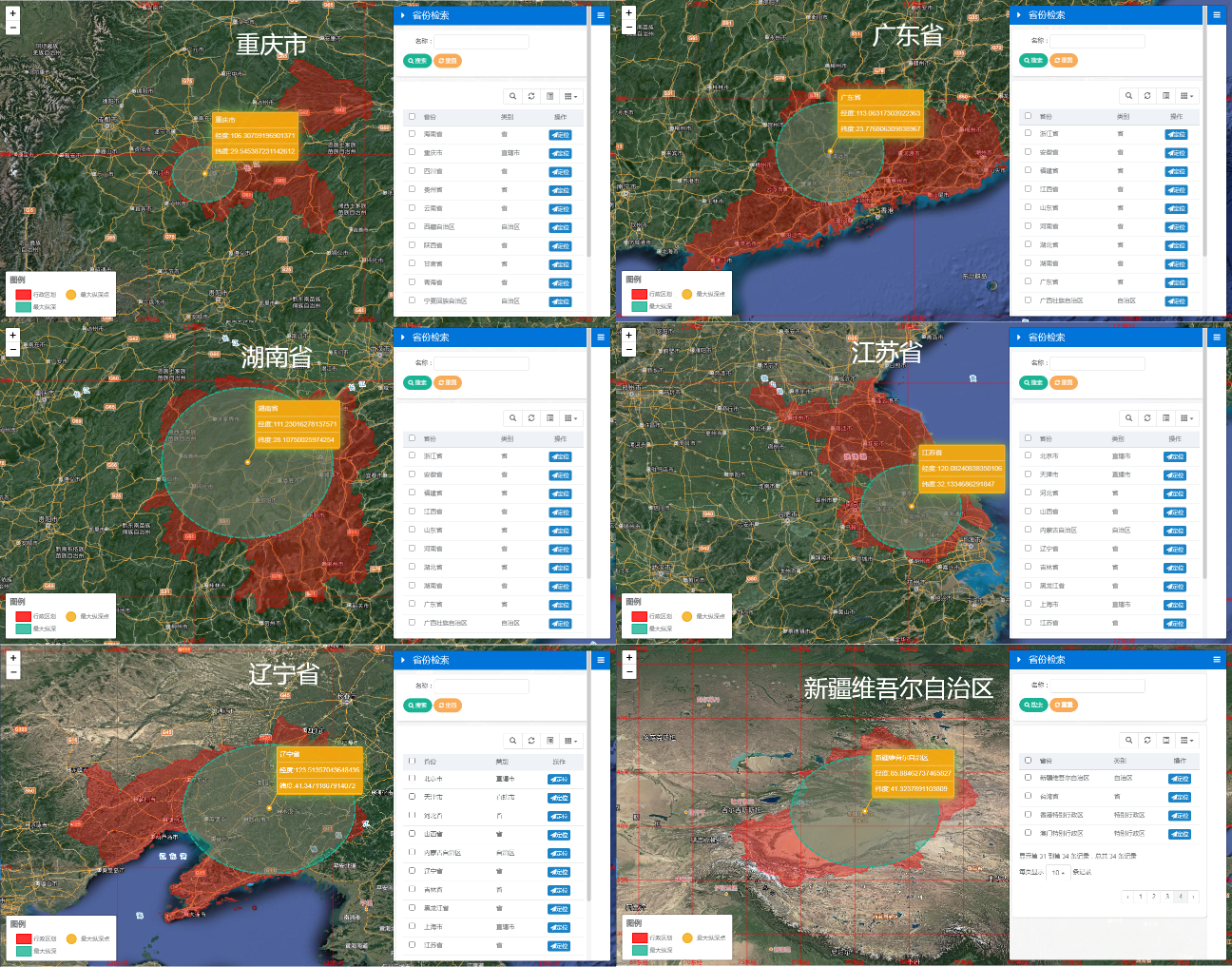Tick the 香港特别行政区 checkbox
Viewport: 1232px width, 967px height.
[1028, 815]
